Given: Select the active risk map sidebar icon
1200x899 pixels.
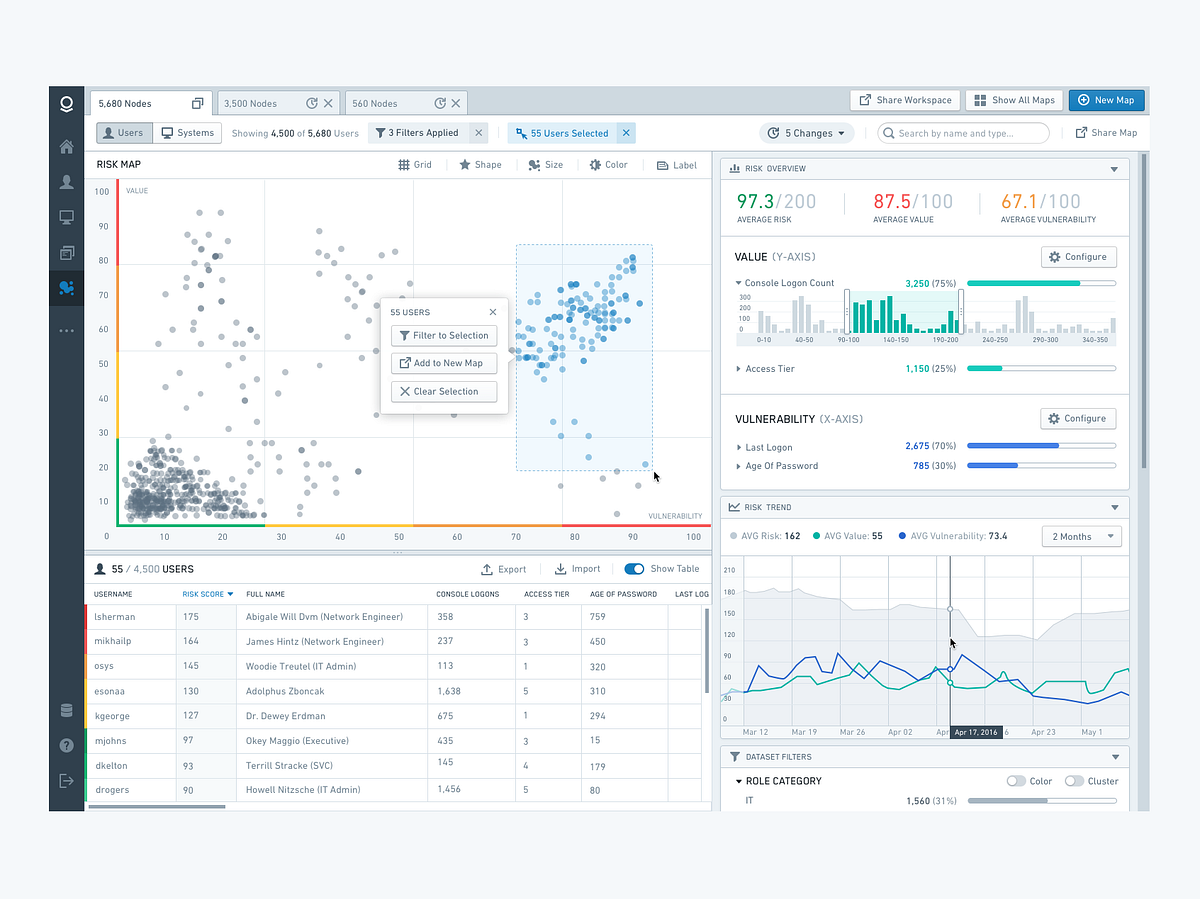Looking at the screenshot, I should tap(67, 288).
